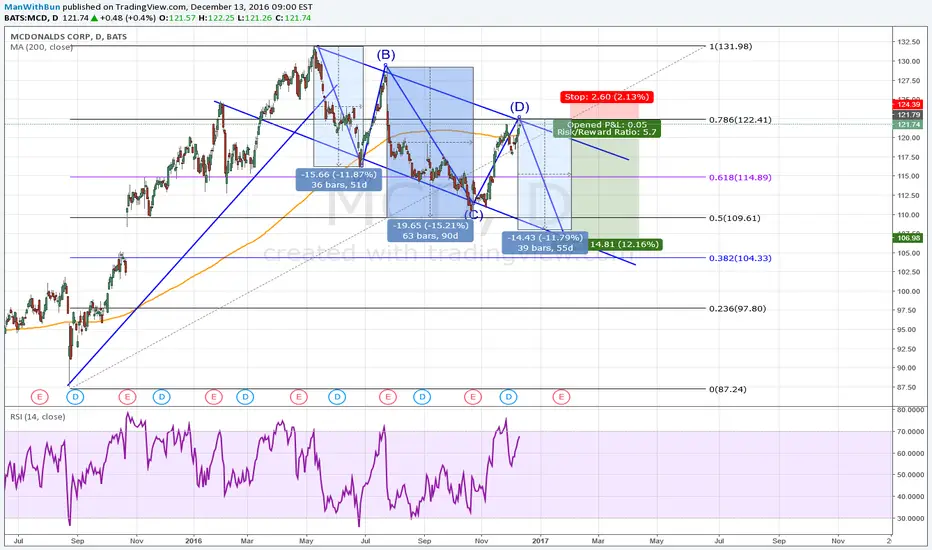This screenshot has height=550, width=932.
Task: Select the RSI (14, close) indicator label
Action: pyautogui.click(x=37, y=417)
